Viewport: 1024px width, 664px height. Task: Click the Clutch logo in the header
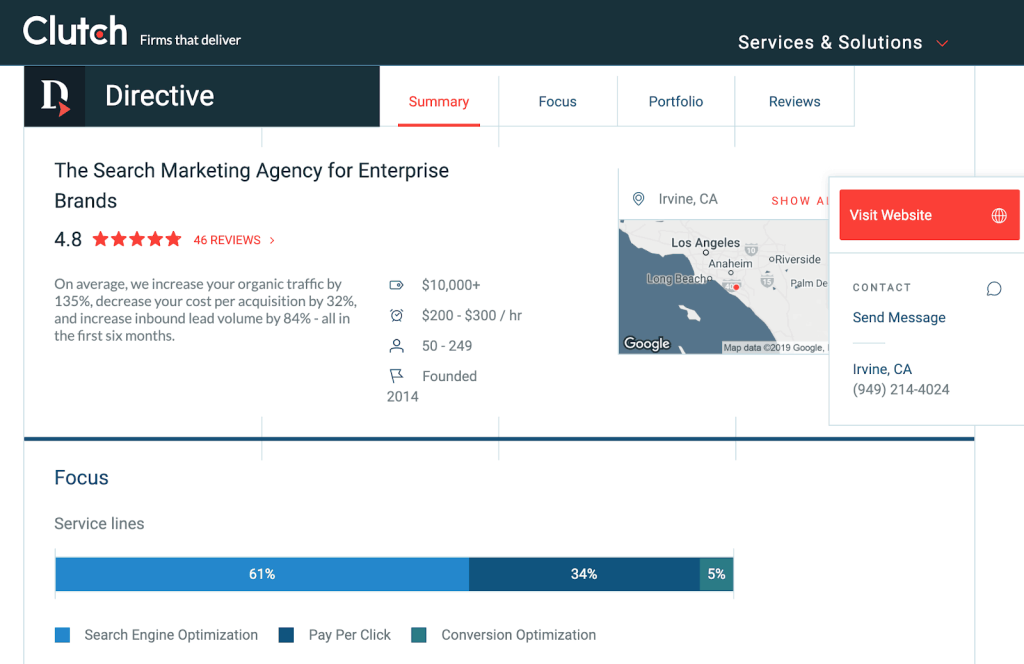click(x=75, y=30)
